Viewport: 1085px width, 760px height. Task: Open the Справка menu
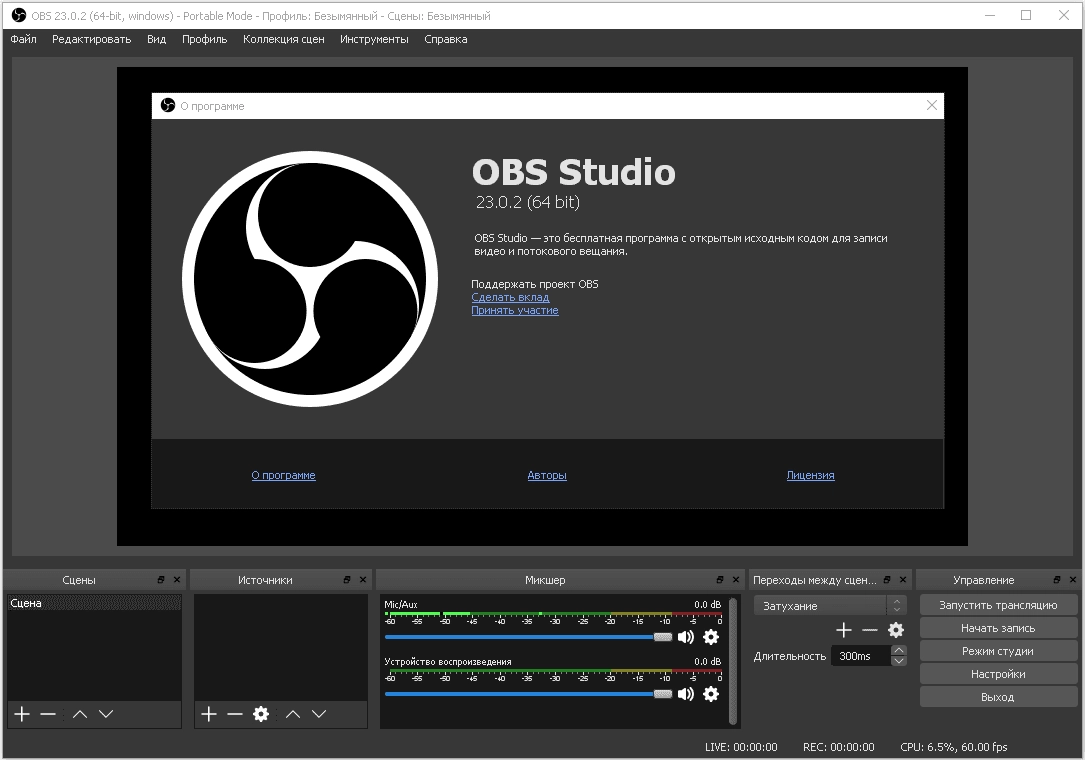pyautogui.click(x=446, y=39)
